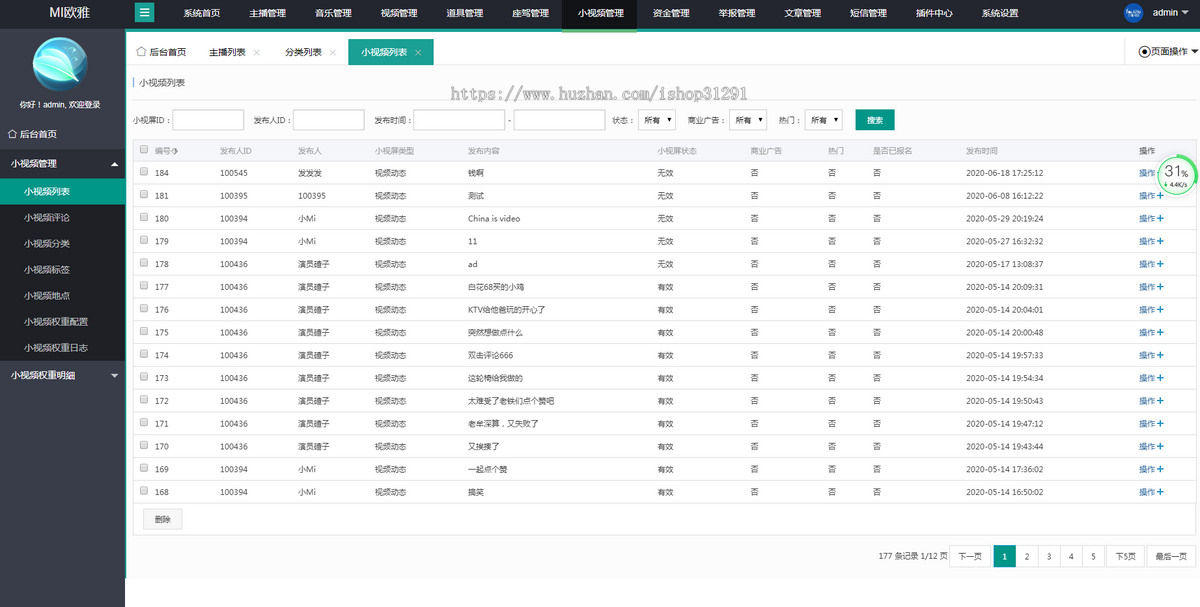Check the checkbox for row 177
The image size is (1200, 607).
click(x=144, y=286)
